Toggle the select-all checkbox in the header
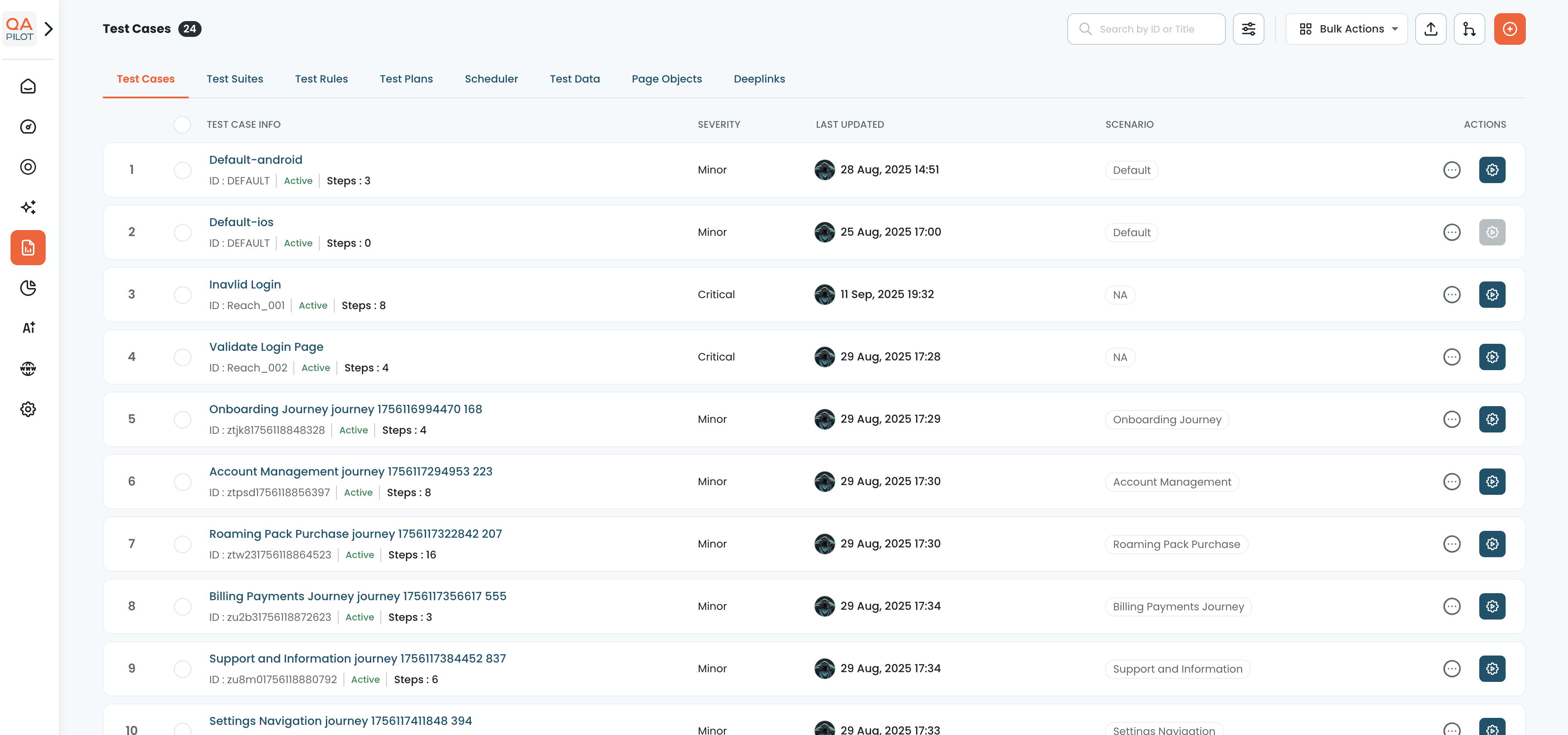 pos(182,125)
